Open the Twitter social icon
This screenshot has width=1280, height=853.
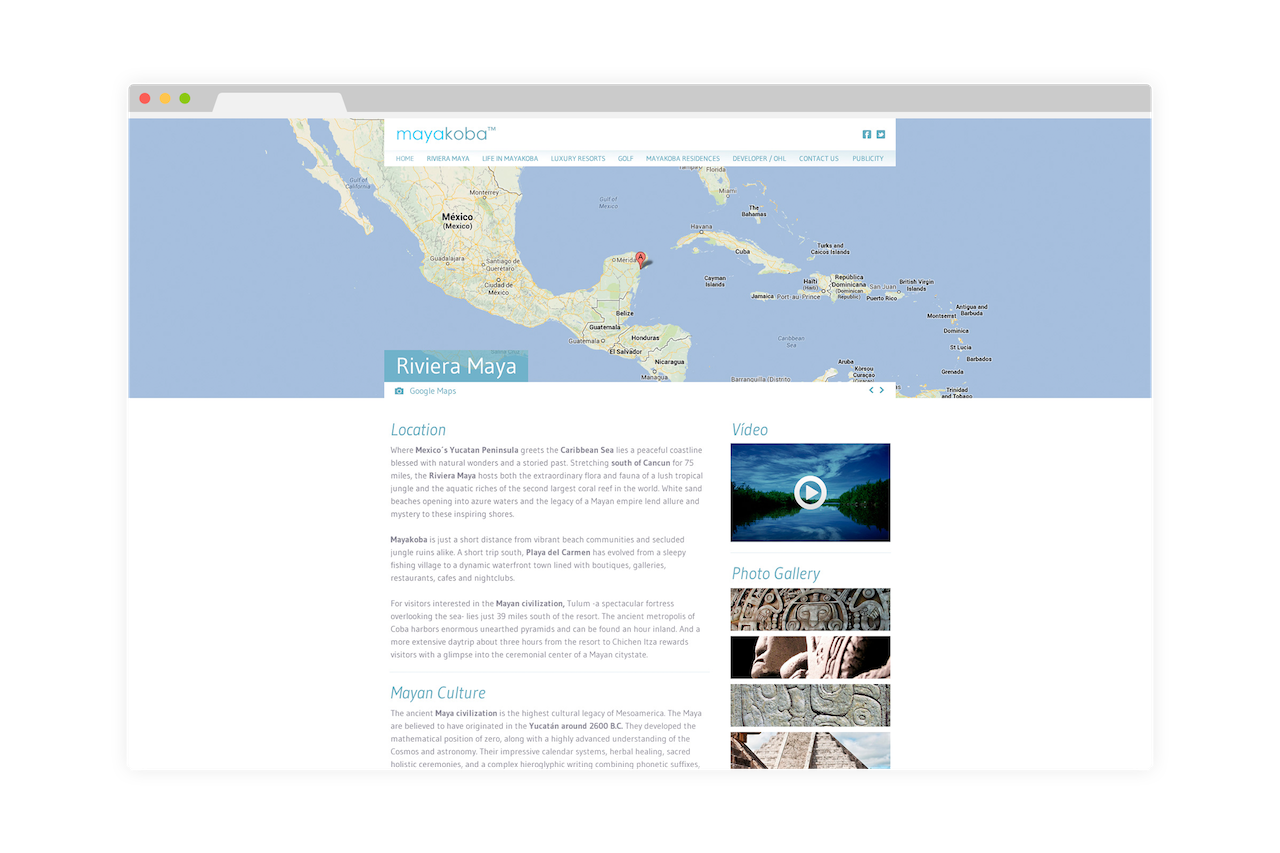pos(881,134)
